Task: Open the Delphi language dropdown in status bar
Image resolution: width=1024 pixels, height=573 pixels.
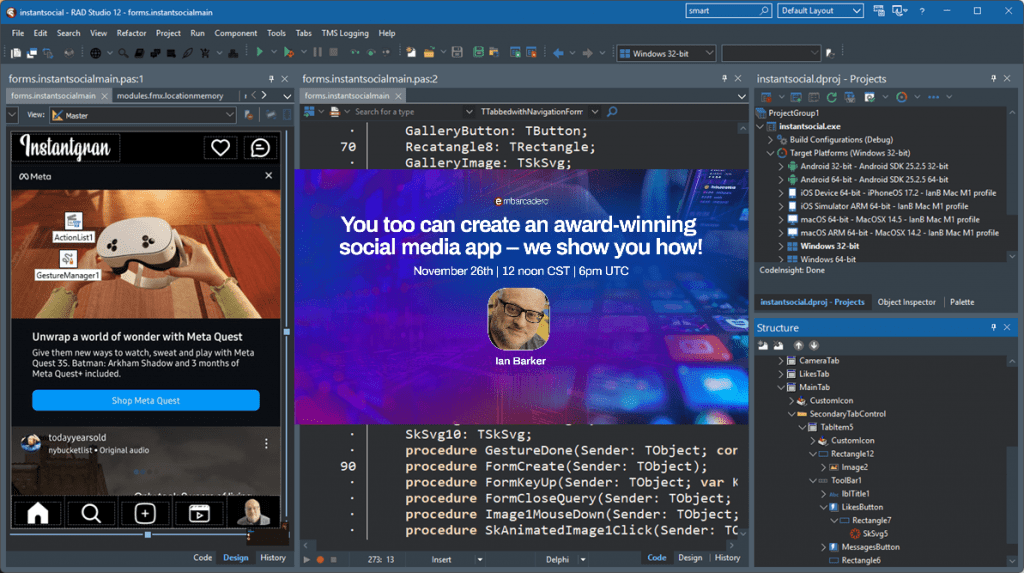Action: (x=583, y=559)
